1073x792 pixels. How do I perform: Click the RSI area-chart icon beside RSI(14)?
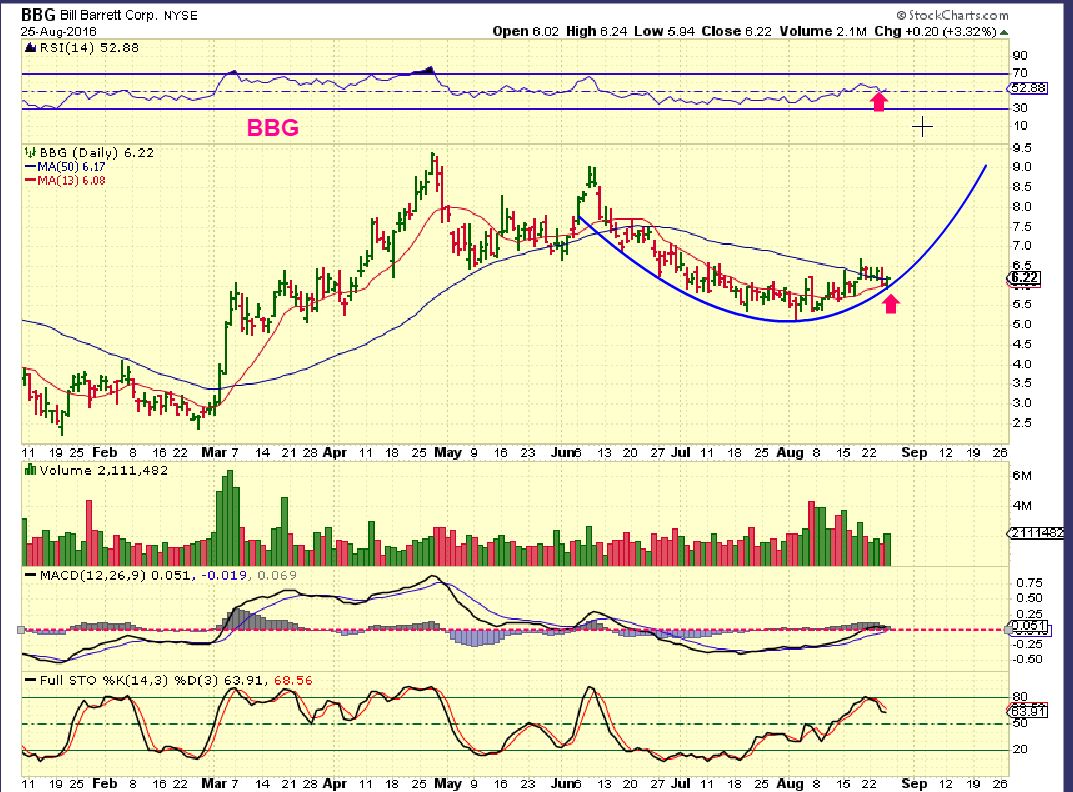[x=30, y=48]
